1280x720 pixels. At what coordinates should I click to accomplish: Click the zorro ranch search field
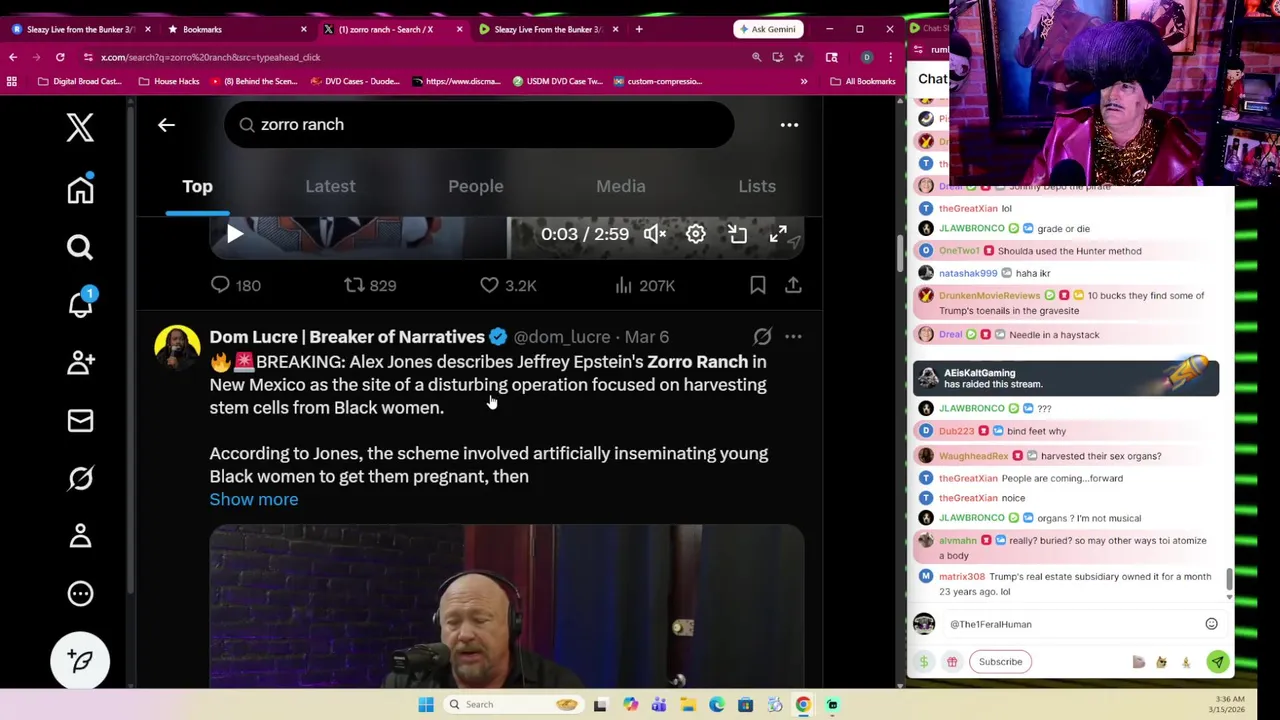pos(479,124)
